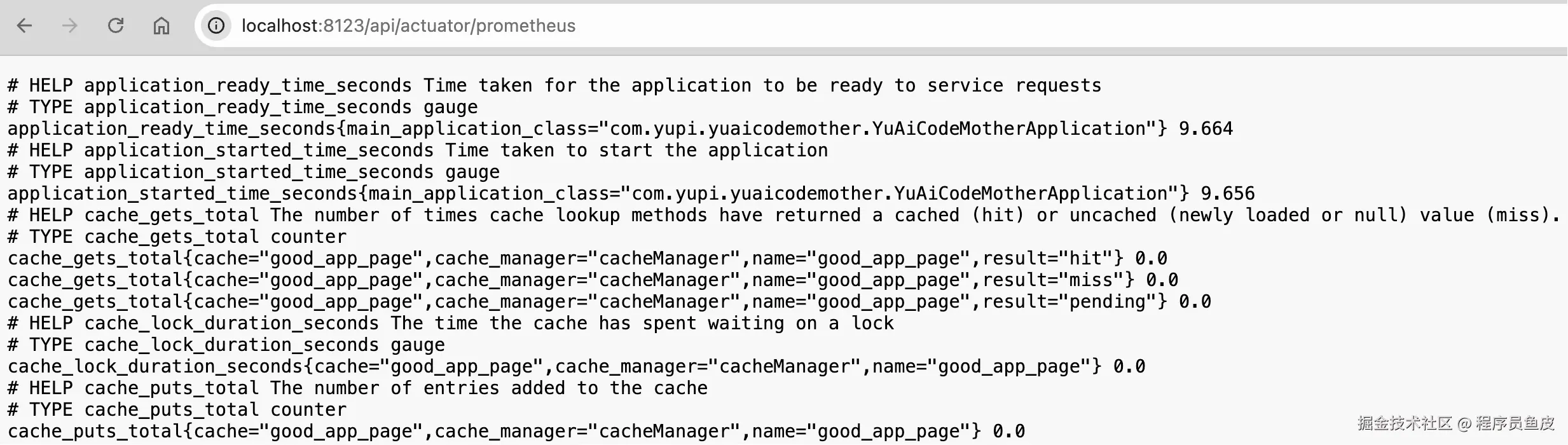
Task: Click cache_gets_total line with result="miss"
Action: pyautogui.click(x=593, y=280)
